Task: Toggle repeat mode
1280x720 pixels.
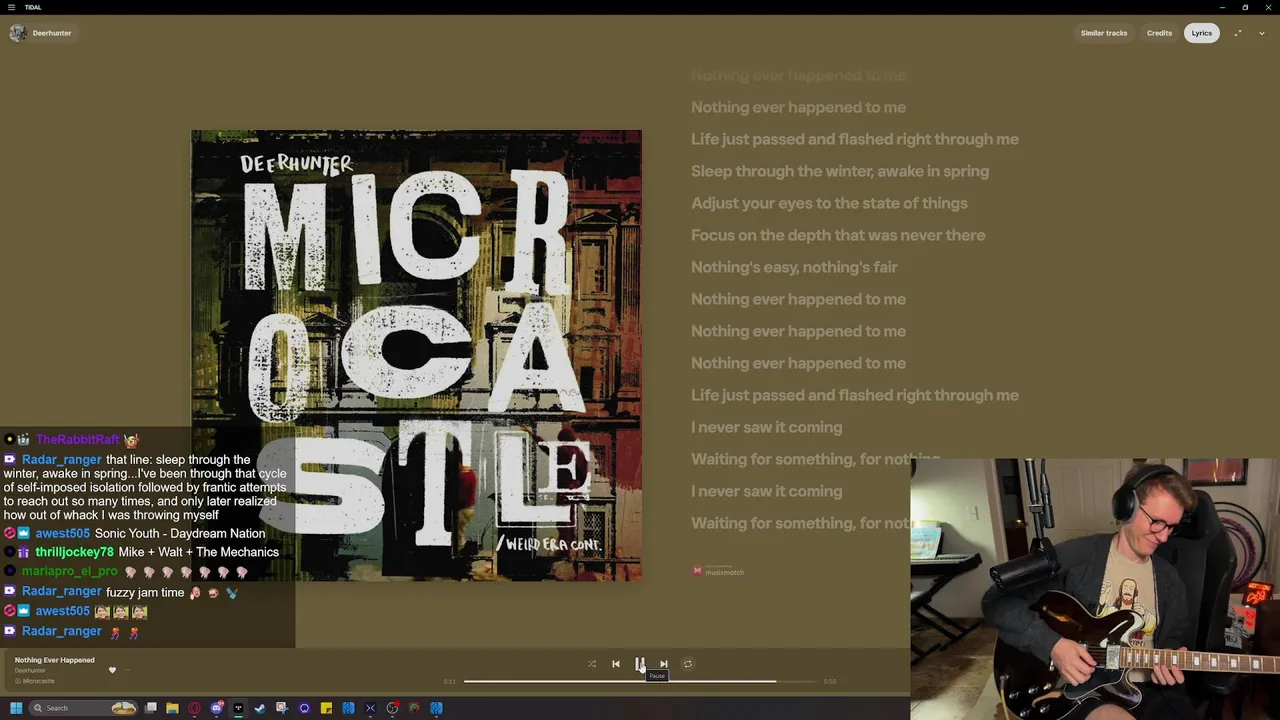Action: [687, 664]
